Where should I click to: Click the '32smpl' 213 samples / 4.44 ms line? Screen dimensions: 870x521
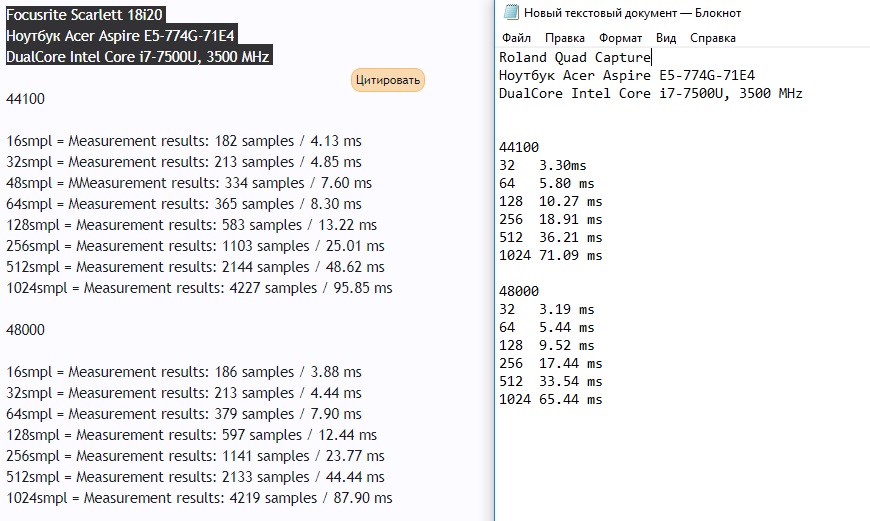tap(184, 393)
